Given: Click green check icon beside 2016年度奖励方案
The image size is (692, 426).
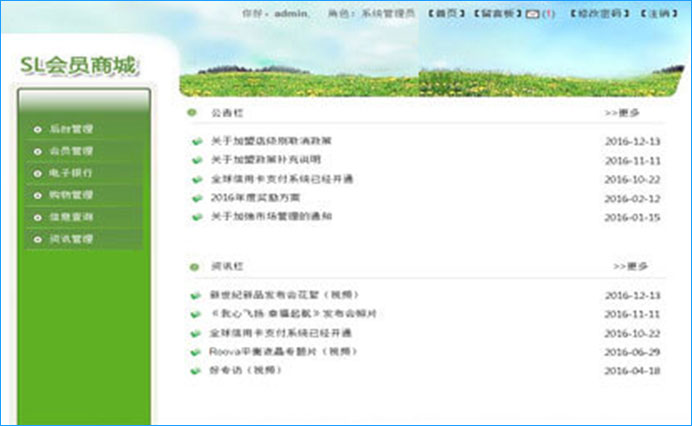Looking at the screenshot, I should click(197, 198).
